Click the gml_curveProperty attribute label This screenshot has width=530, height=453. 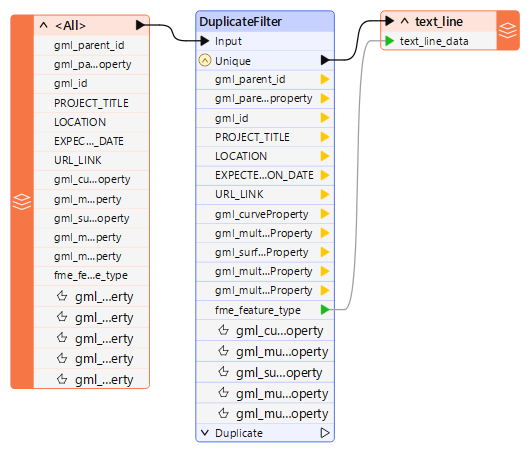coord(262,214)
